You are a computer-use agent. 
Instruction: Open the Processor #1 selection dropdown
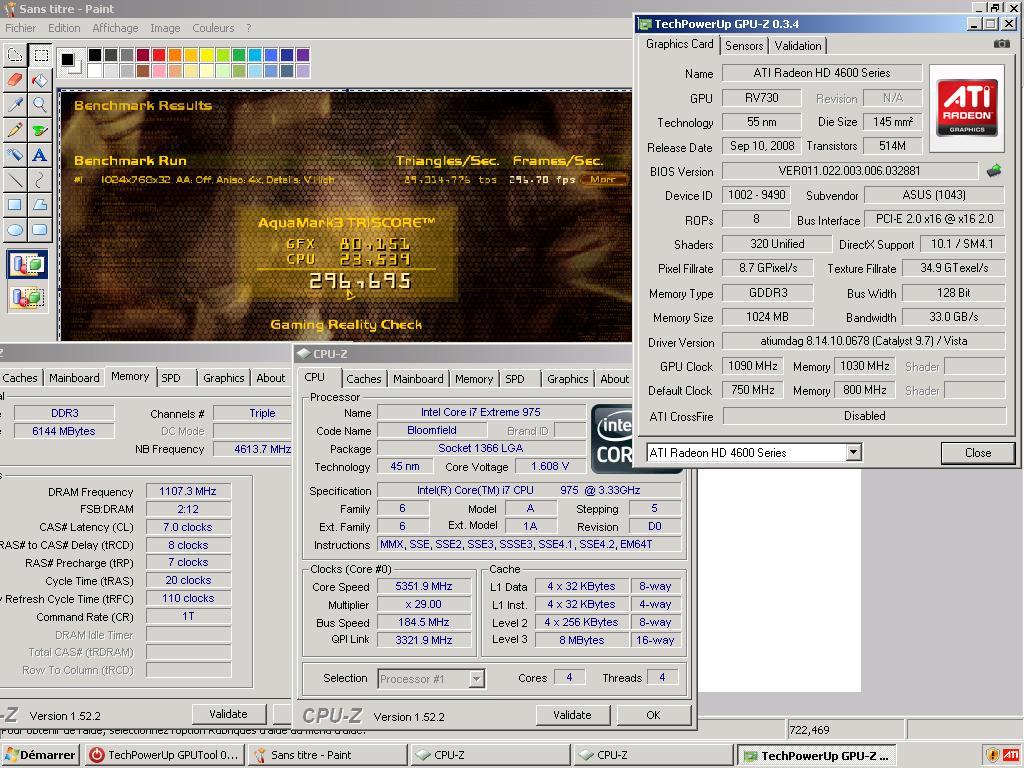[477, 679]
